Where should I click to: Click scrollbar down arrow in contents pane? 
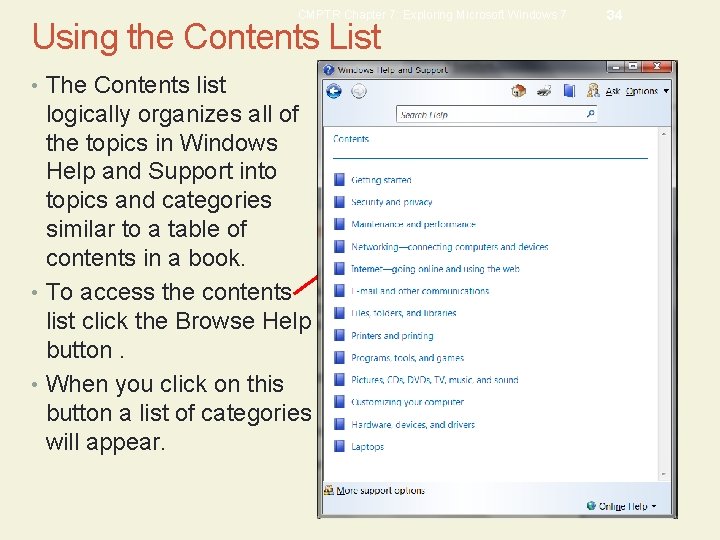pyautogui.click(x=664, y=474)
